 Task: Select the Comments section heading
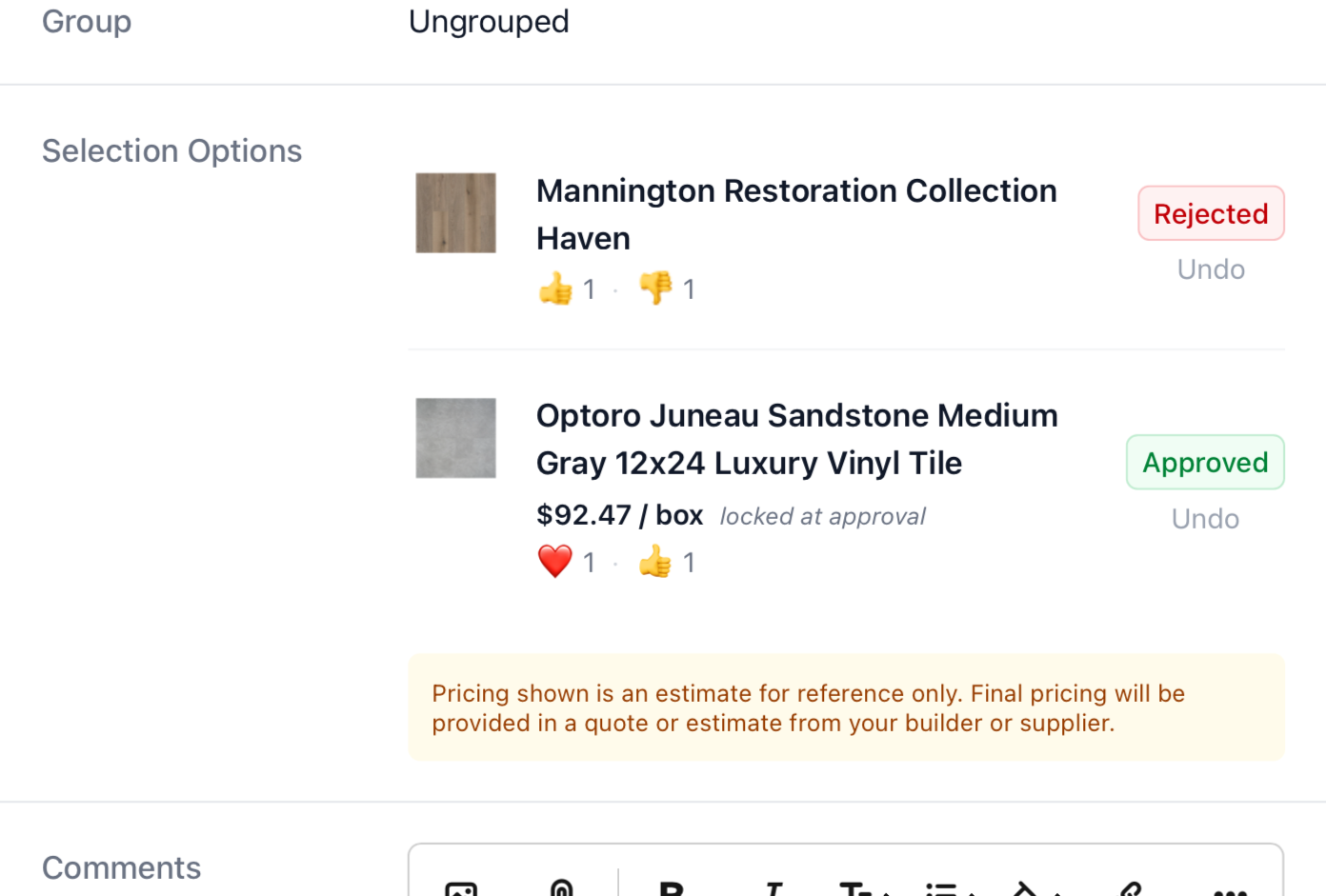[121, 866]
